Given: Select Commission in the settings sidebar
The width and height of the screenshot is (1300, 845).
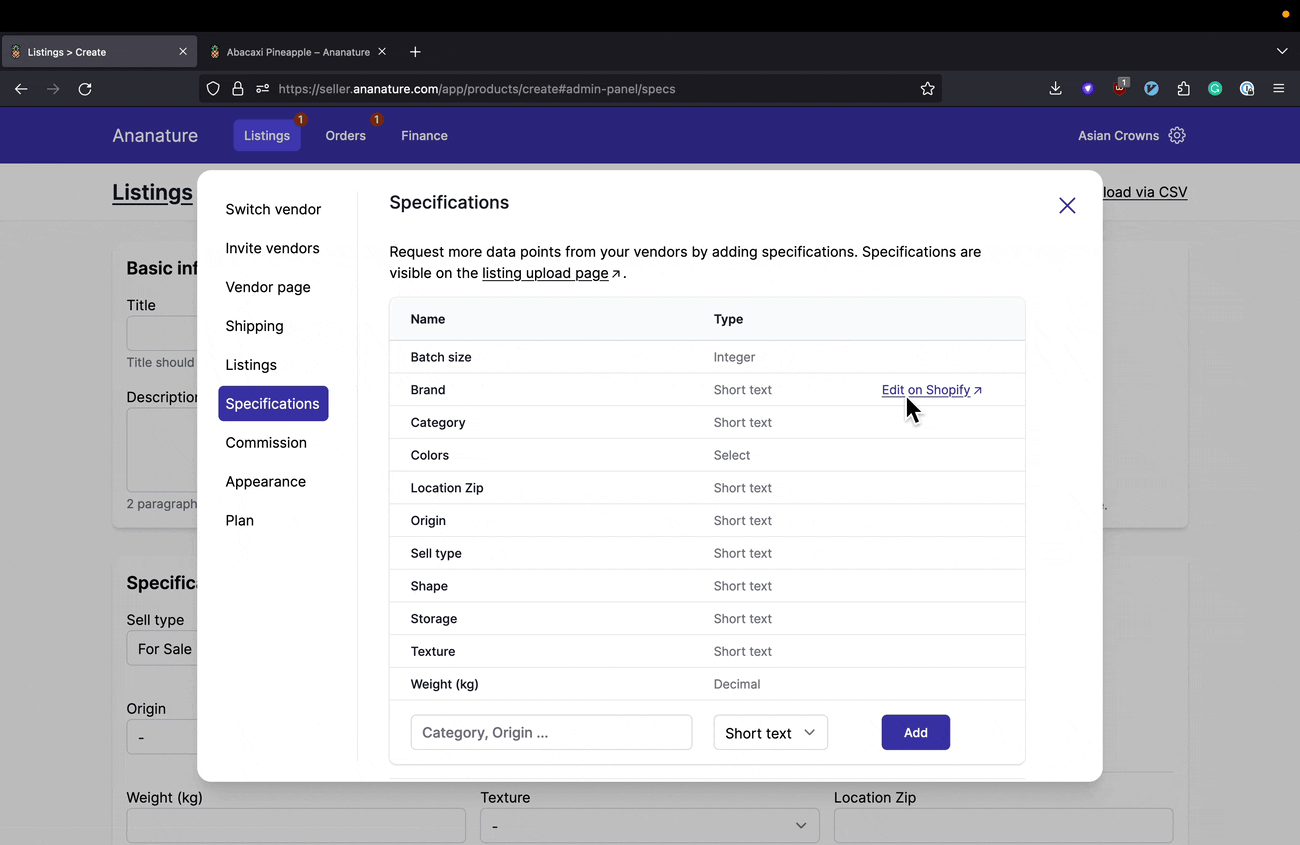Looking at the screenshot, I should coord(266,443).
